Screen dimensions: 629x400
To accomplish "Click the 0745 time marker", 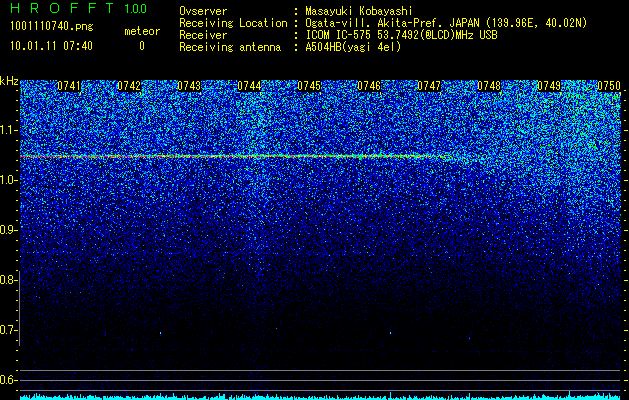I will pos(309,86).
